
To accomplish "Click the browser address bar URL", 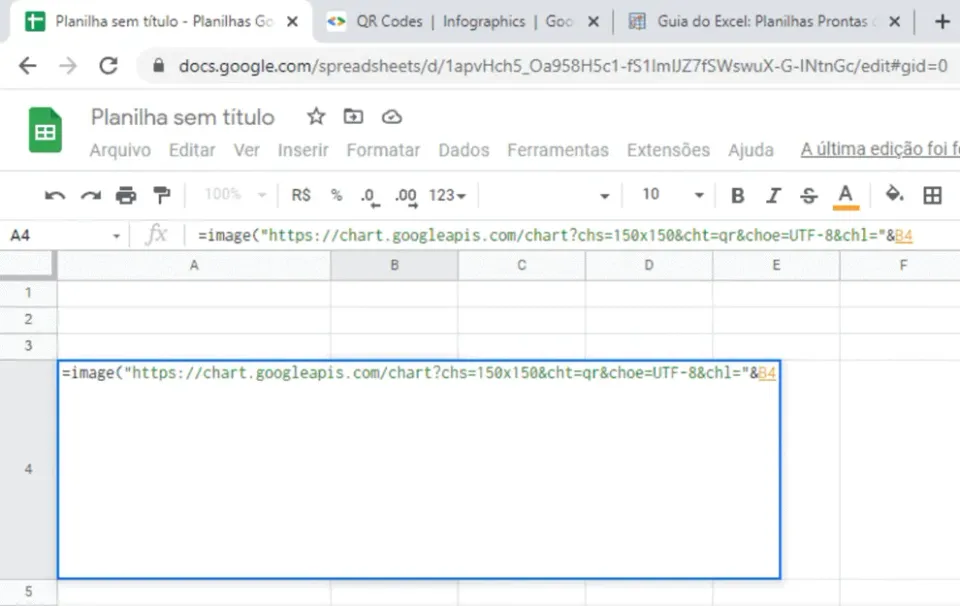I will click(x=563, y=65).
